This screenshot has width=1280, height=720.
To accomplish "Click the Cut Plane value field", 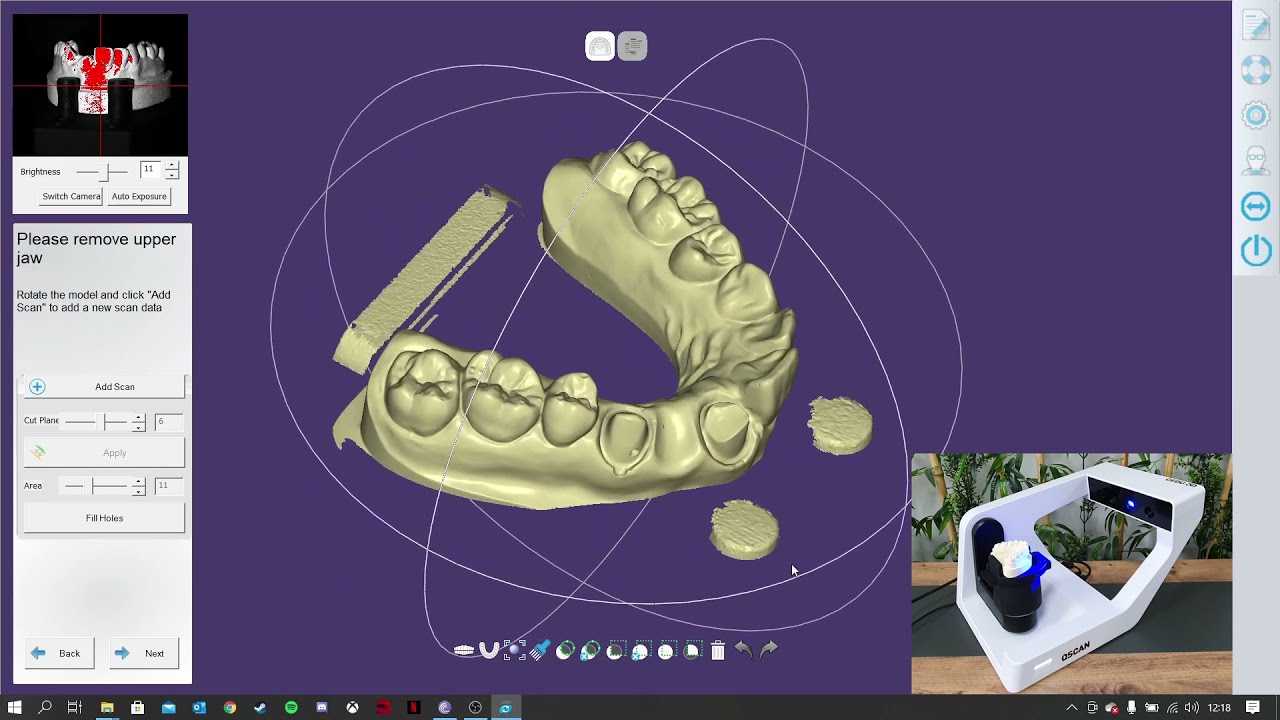I will (168, 422).
